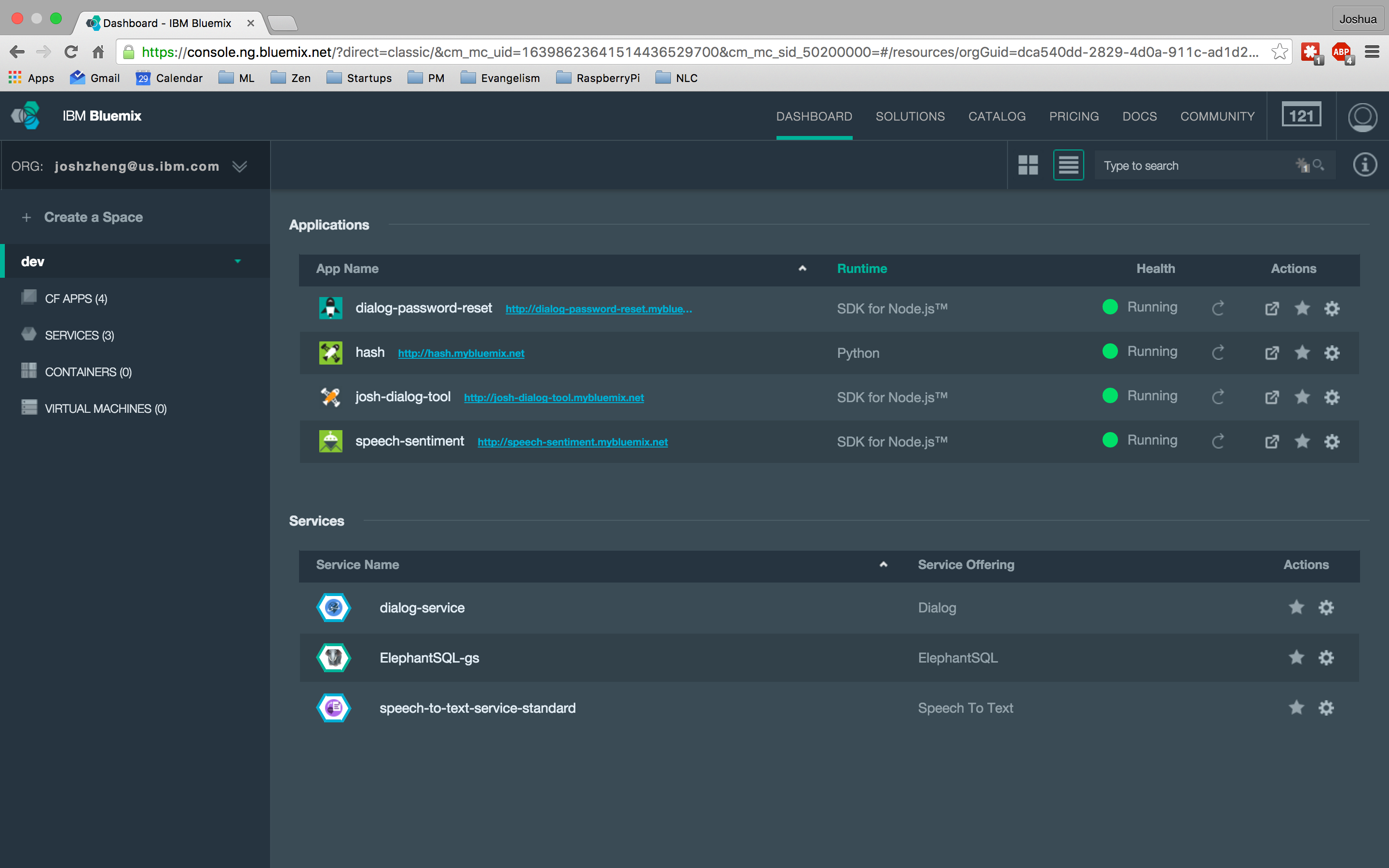Open settings gear for dialog-password-reset

tap(1332, 308)
